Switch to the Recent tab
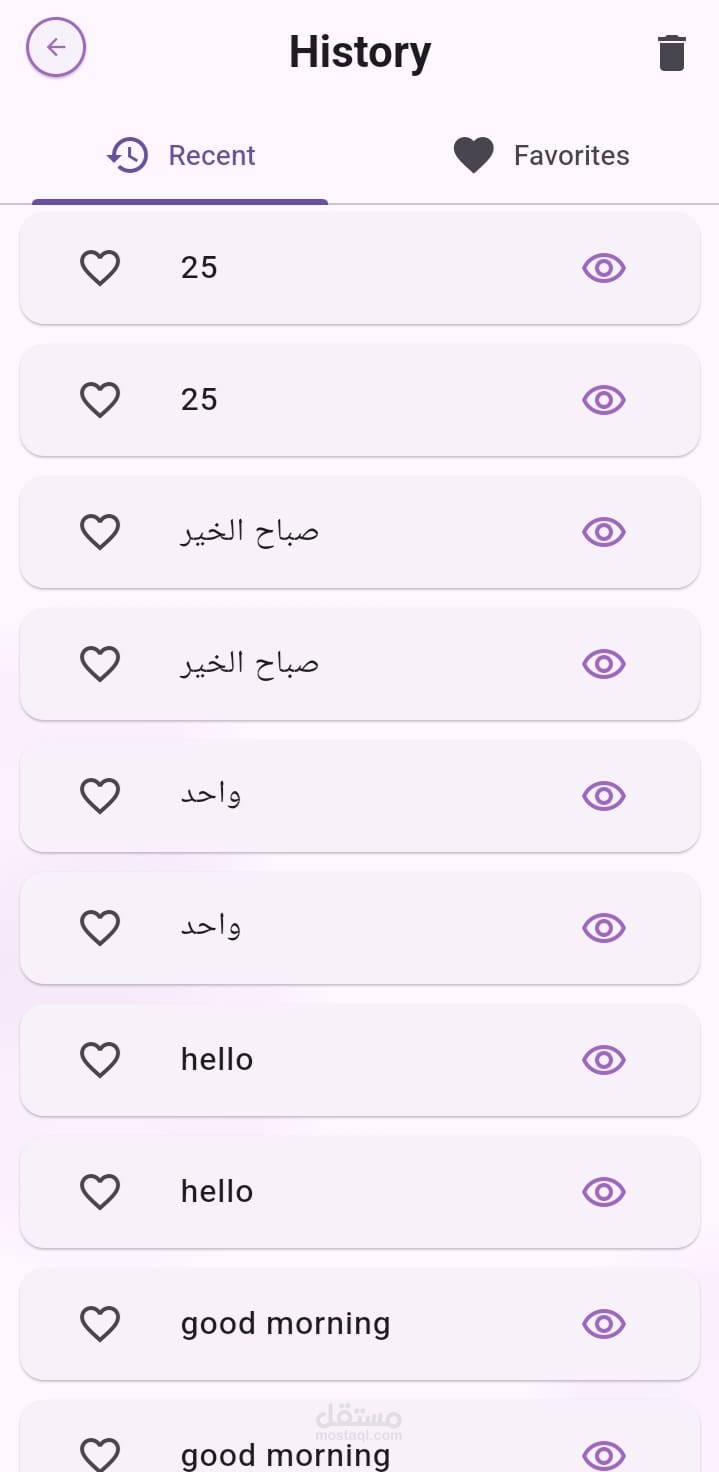719x1472 pixels. pos(181,156)
